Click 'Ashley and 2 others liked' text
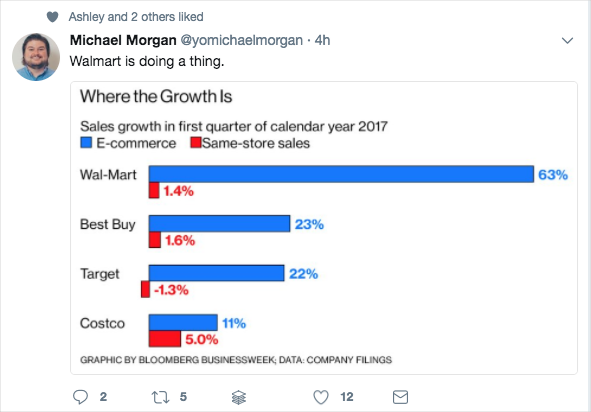The height and width of the screenshot is (412, 591). click(136, 17)
